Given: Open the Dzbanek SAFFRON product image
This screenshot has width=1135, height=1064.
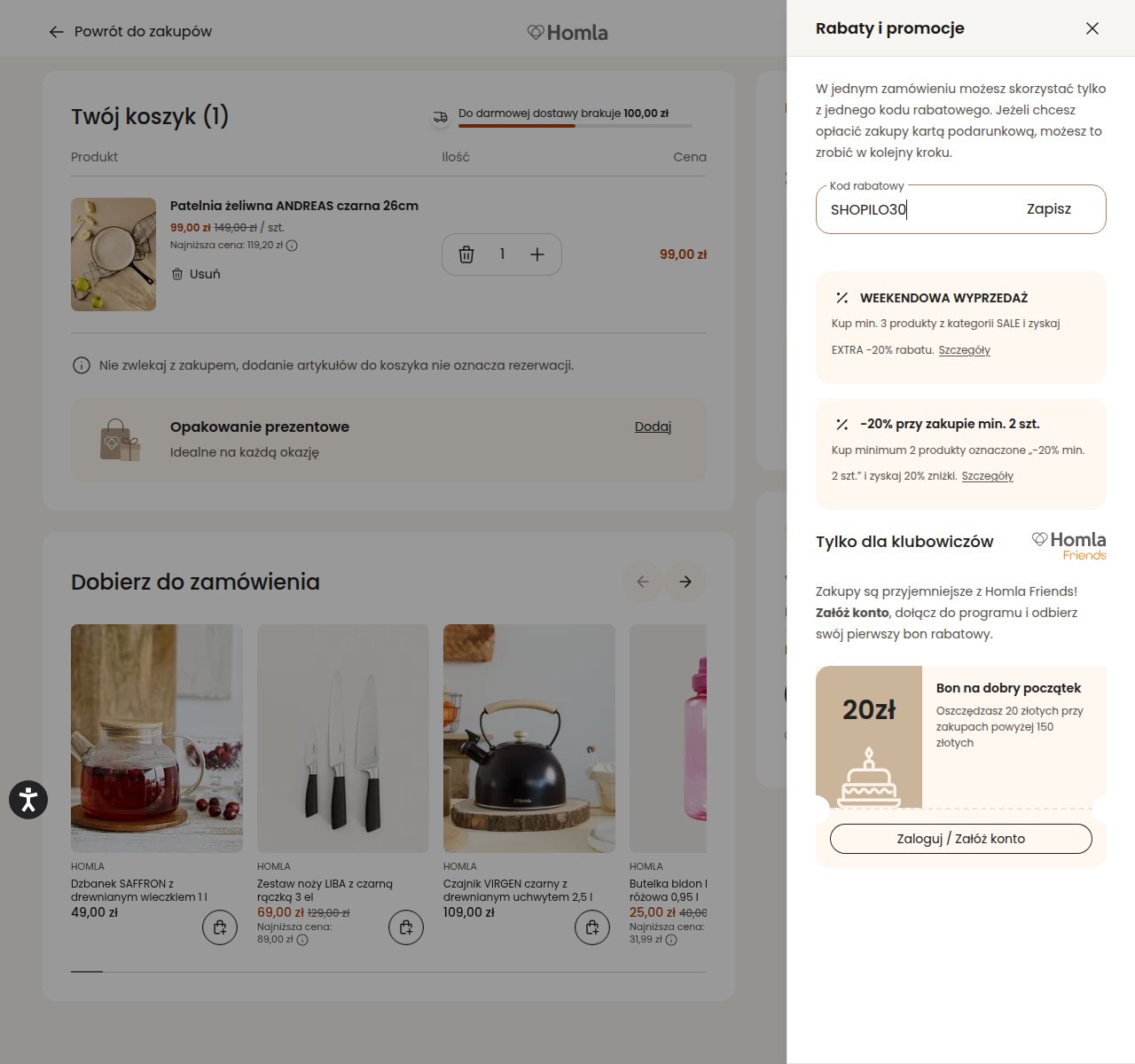Looking at the screenshot, I should [157, 739].
